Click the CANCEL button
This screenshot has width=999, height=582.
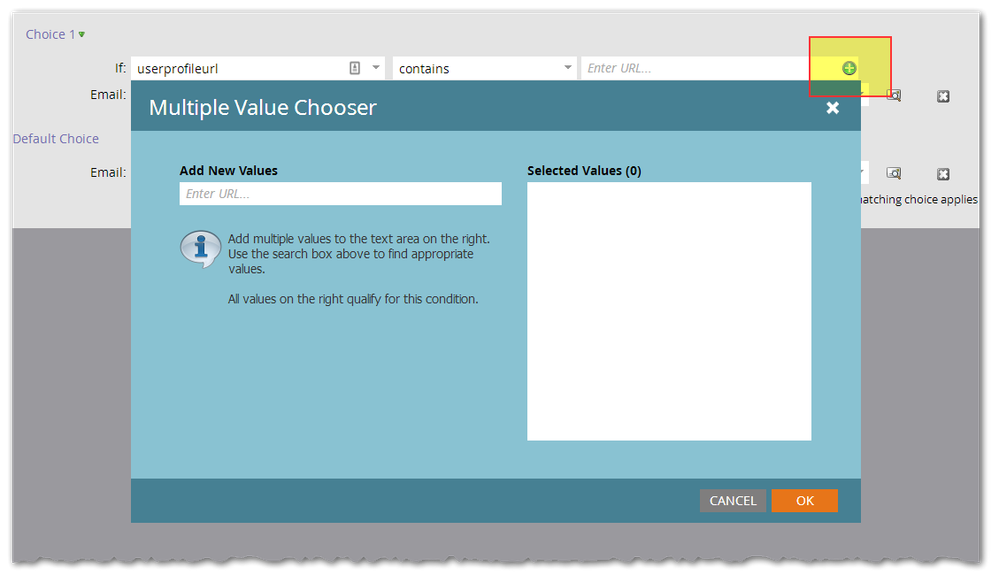tap(733, 500)
